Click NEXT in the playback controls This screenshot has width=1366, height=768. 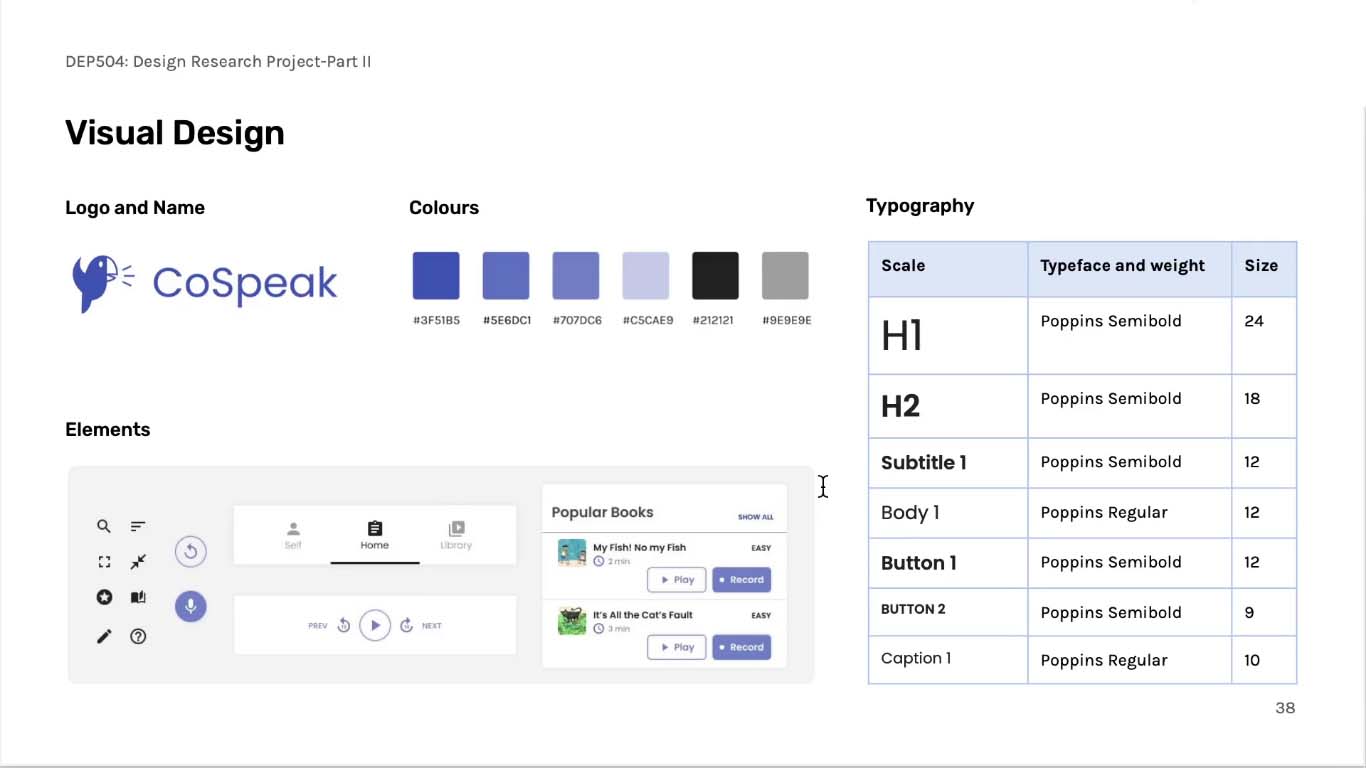coord(431,626)
